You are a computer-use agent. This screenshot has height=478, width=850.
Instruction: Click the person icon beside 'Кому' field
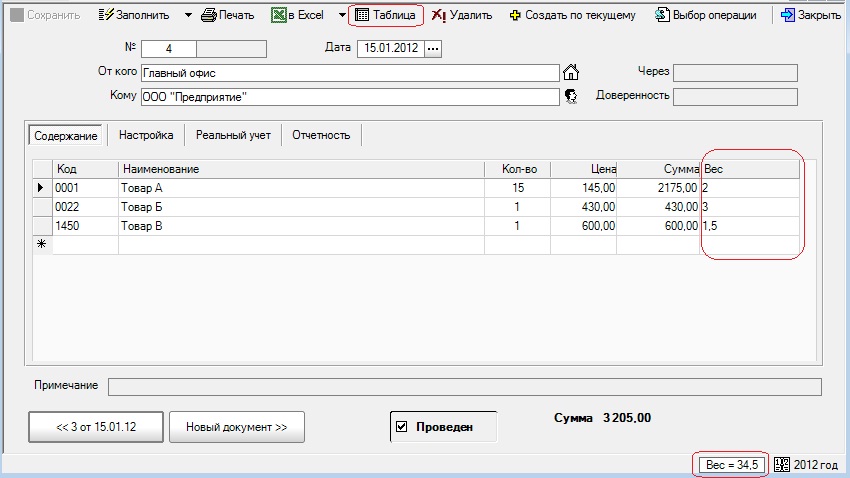[572, 96]
